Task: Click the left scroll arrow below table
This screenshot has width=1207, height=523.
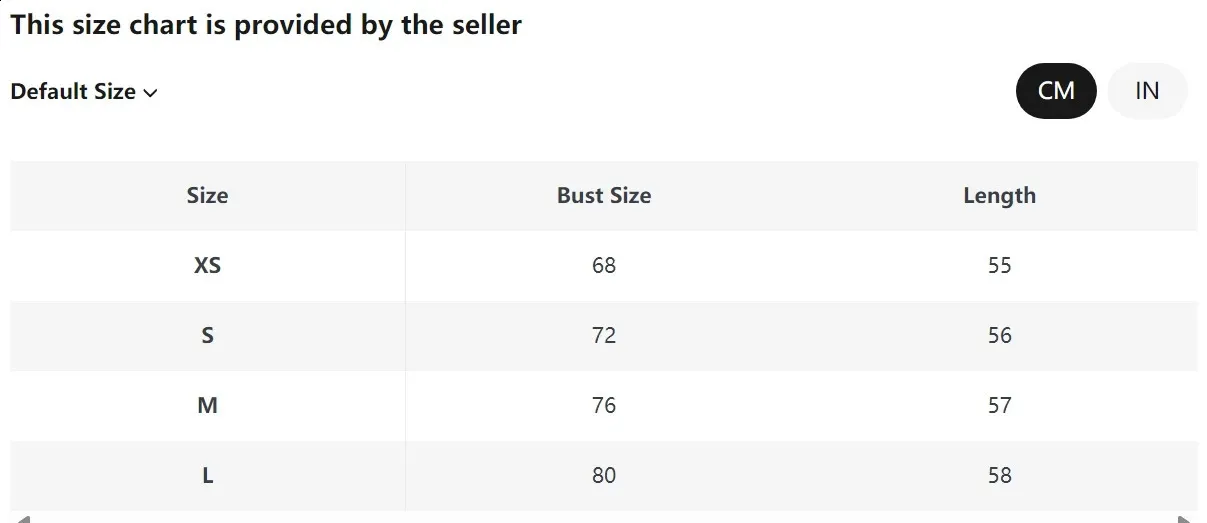Action: point(23,518)
